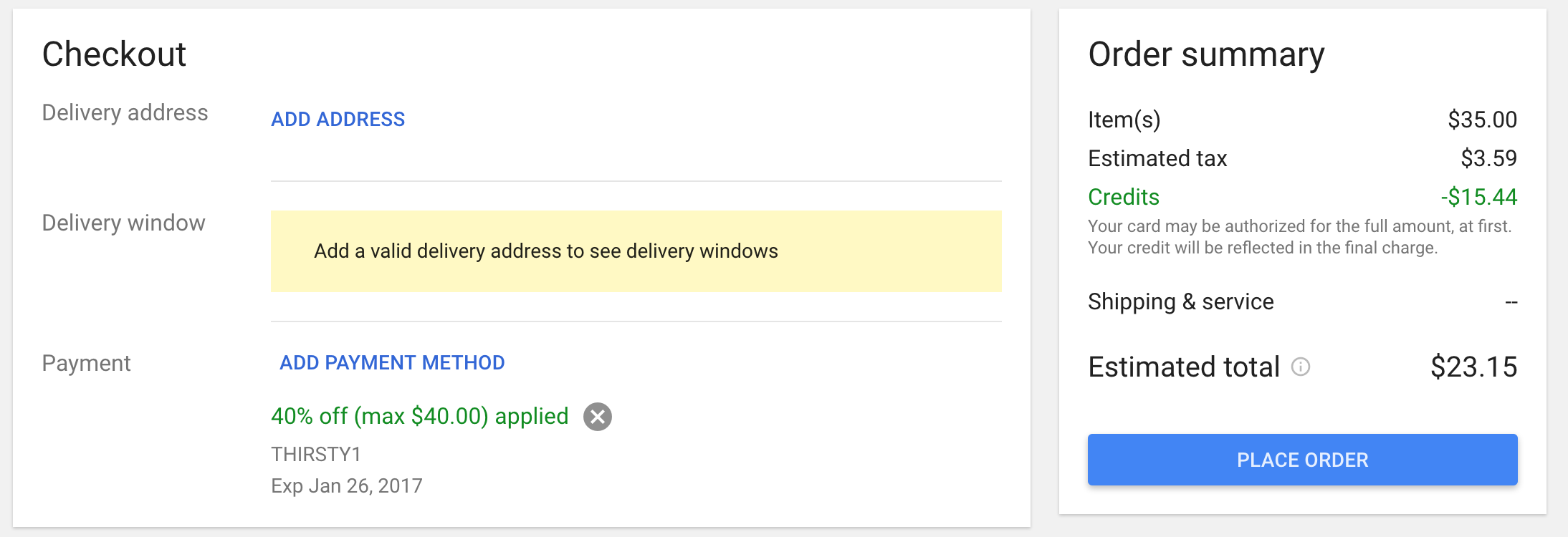Click the promo expiration date Jan 26, 2017
This screenshot has width=1568, height=537.
347,485
